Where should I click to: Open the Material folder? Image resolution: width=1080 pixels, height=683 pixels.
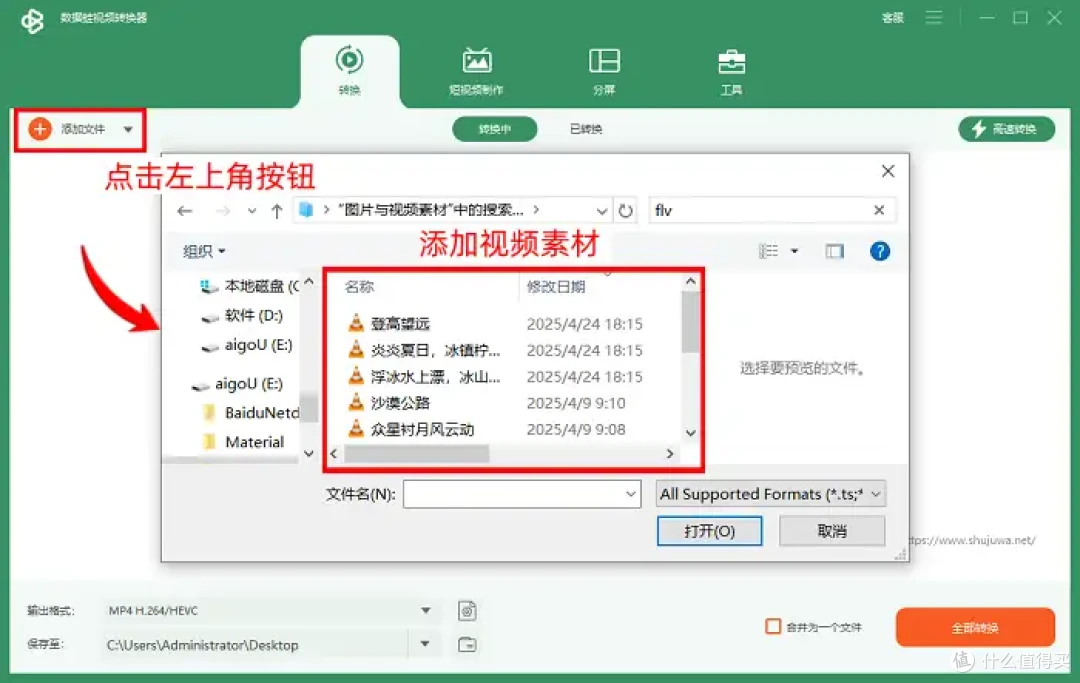coord(243,442)
